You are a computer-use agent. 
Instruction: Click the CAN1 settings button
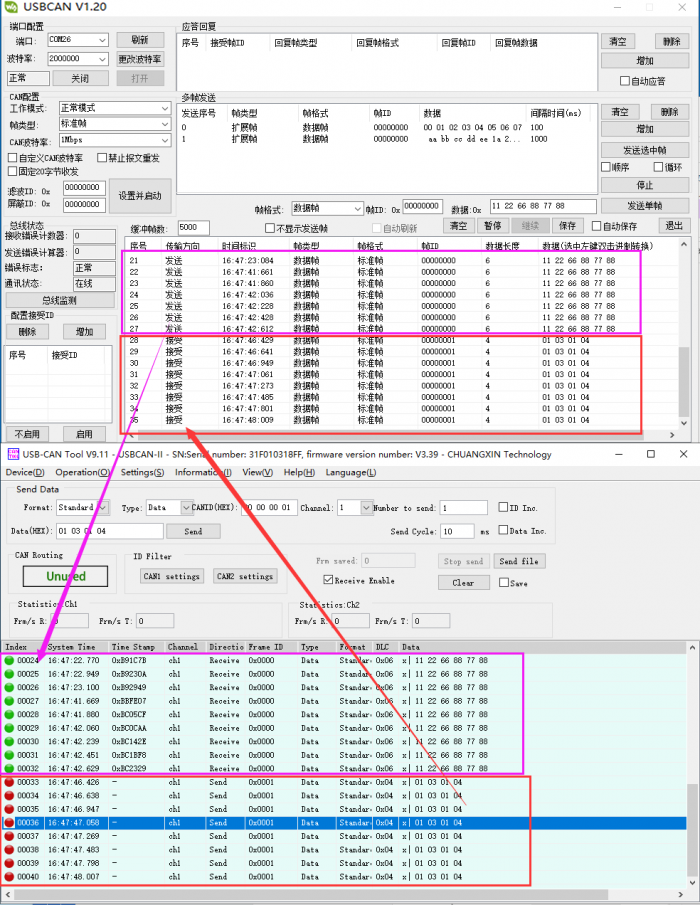(172, 576)
